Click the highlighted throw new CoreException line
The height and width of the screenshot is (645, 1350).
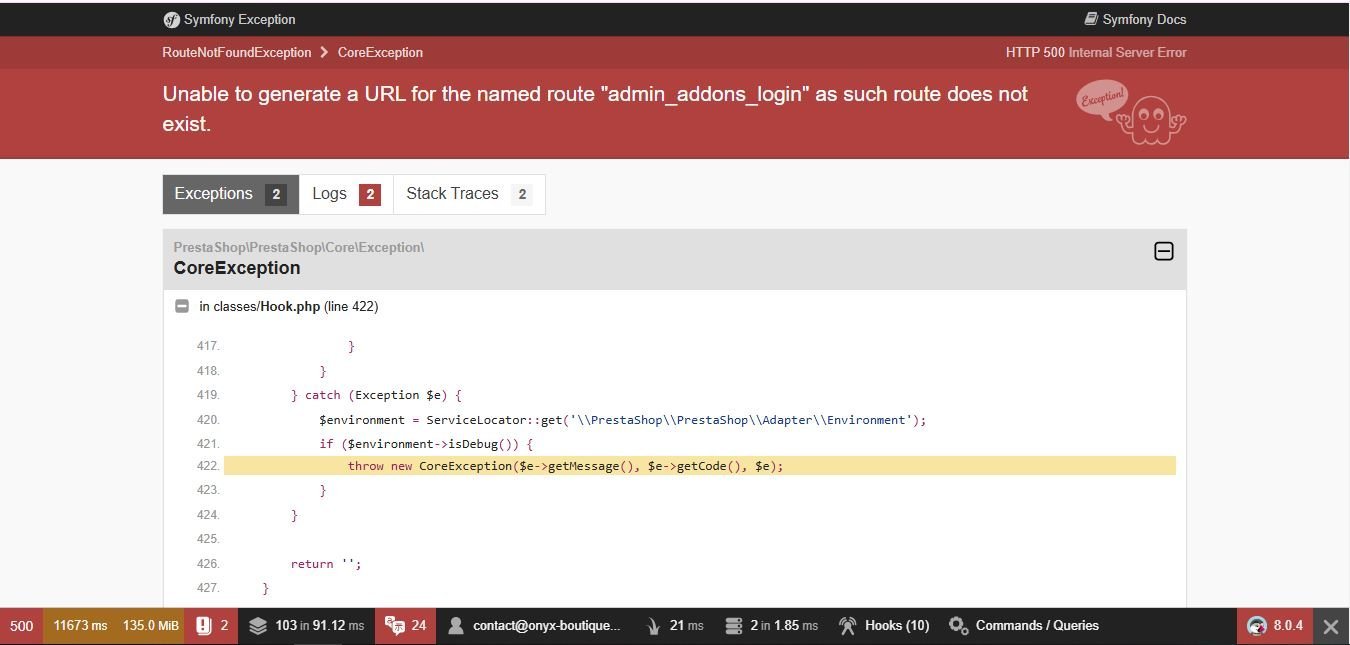[x=700, y=466]
